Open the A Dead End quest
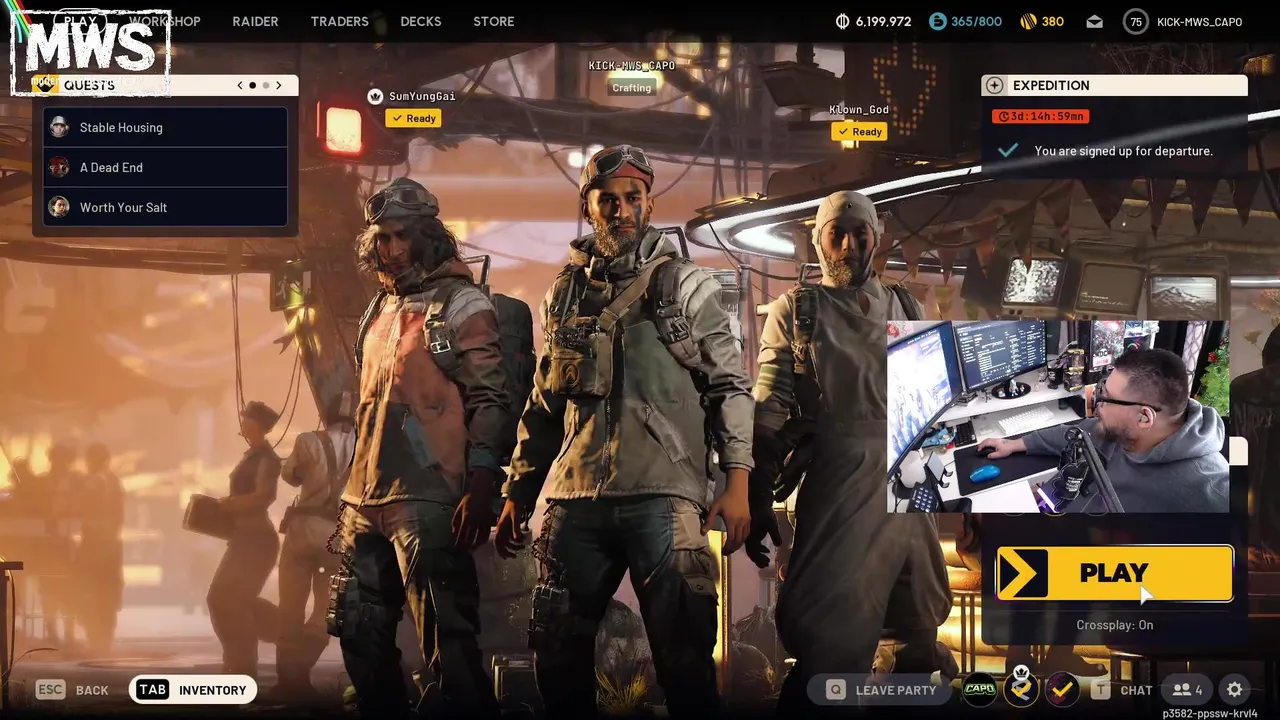Viewport: 1280px width, 720px height. pyautogui.click(x=165, y=167)
